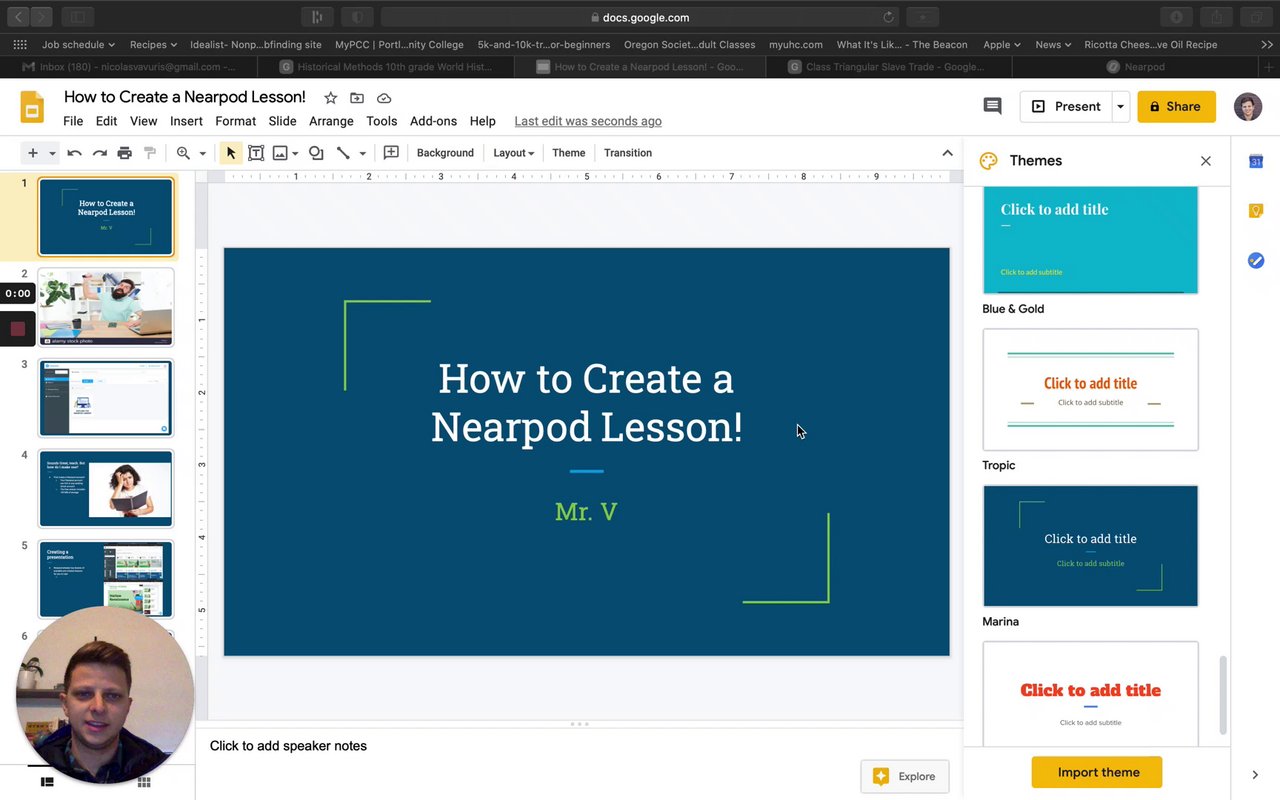Click the Add comment toolbar icon
Screen dimensions: 1280x800
click(391, 153)
